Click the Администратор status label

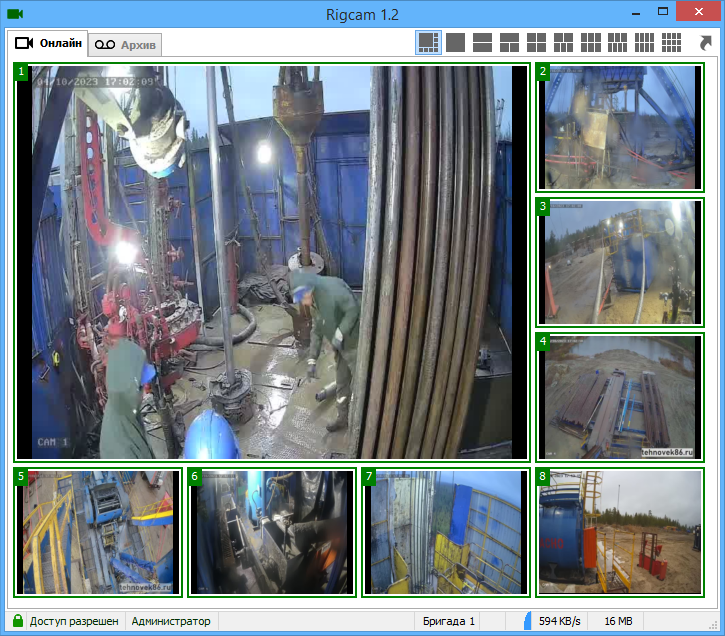(171, 621)
